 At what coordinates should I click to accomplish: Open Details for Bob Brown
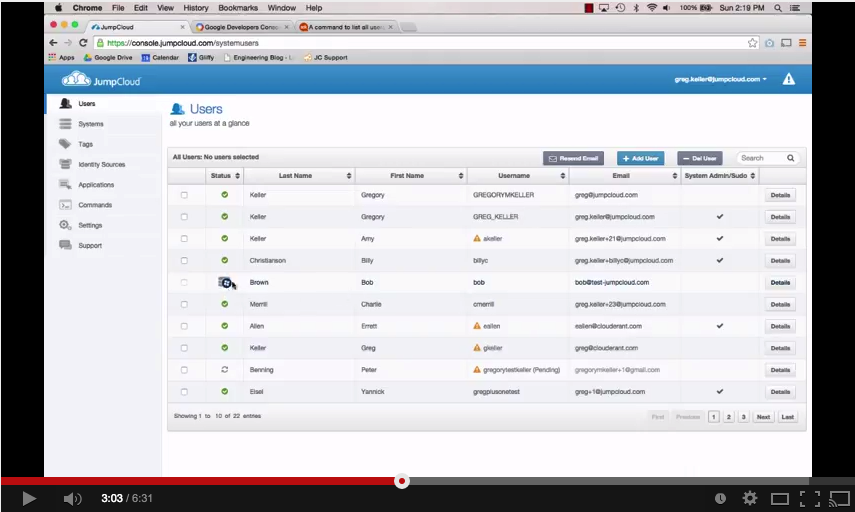(x=780, y=282)
